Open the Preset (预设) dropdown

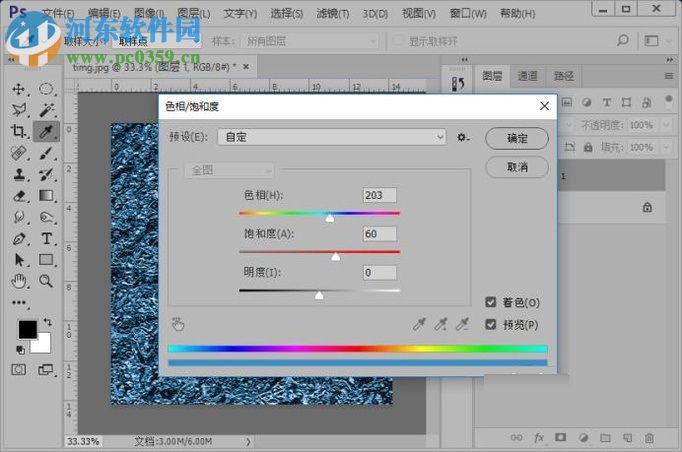click(332, 137)
